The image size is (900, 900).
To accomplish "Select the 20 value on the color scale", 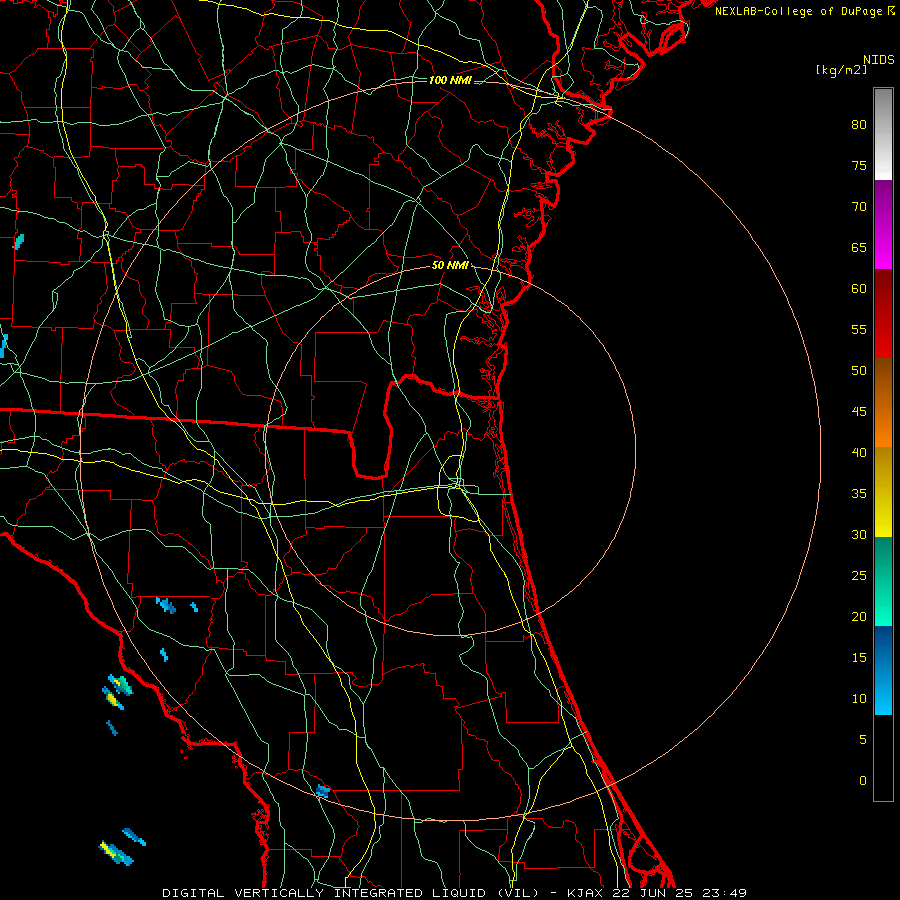I will click(859, 616).
